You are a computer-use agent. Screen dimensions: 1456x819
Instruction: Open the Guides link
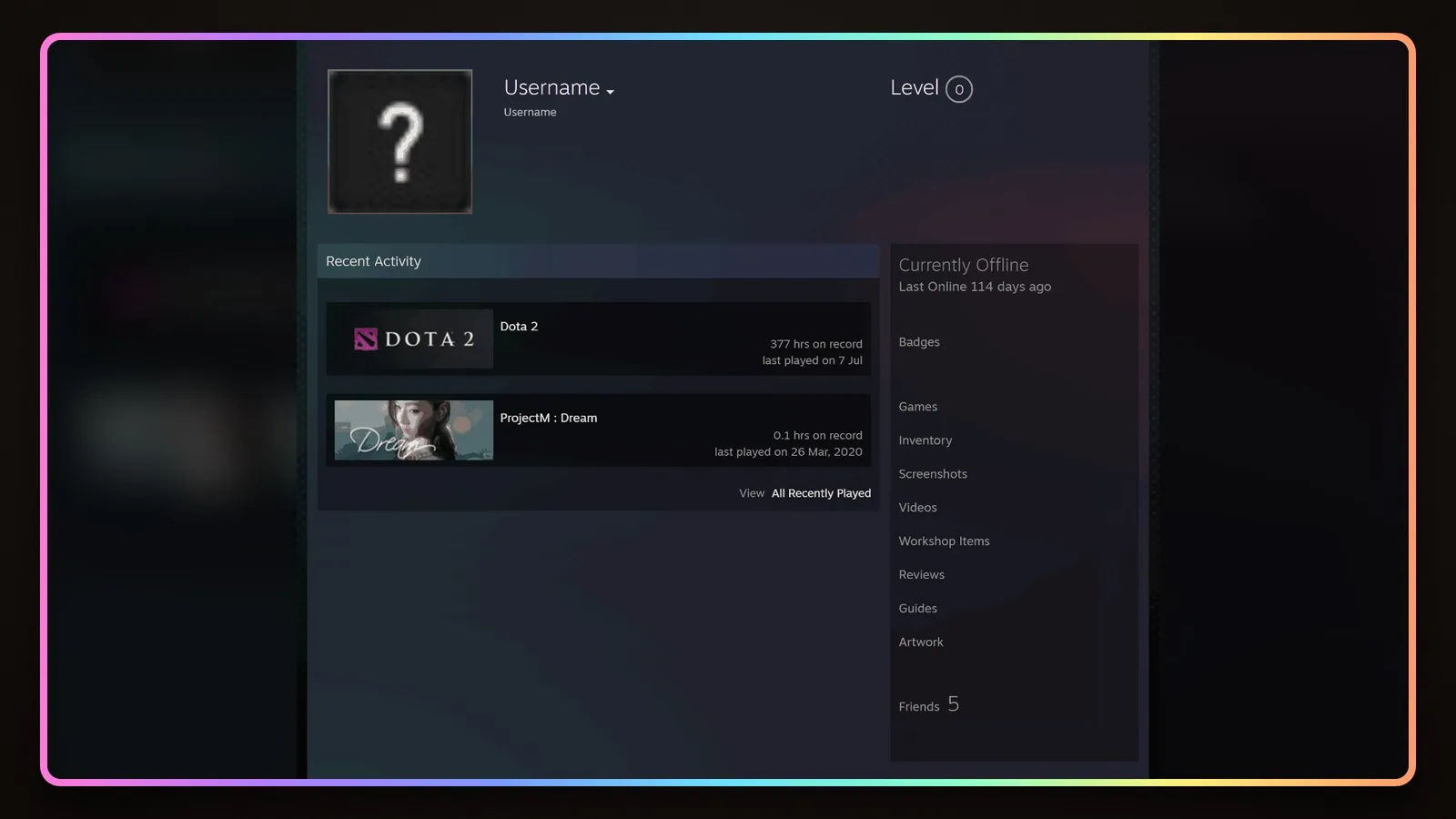pyautogui.click(x=917, y=609)
